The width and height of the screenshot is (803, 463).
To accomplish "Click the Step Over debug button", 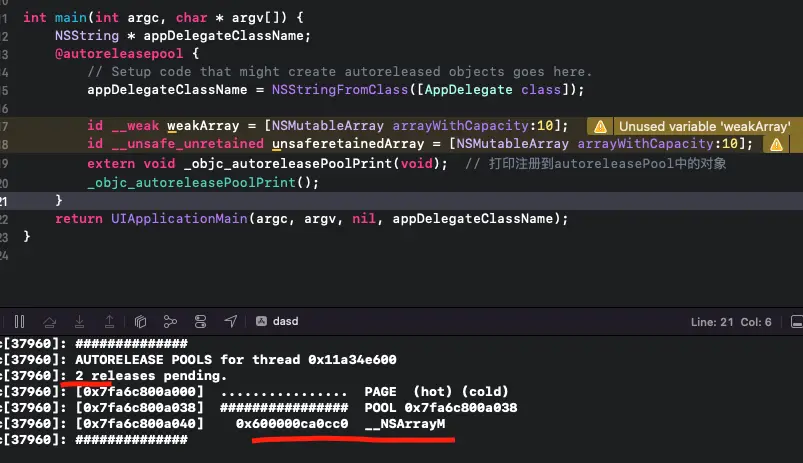I will click(49, 321).
